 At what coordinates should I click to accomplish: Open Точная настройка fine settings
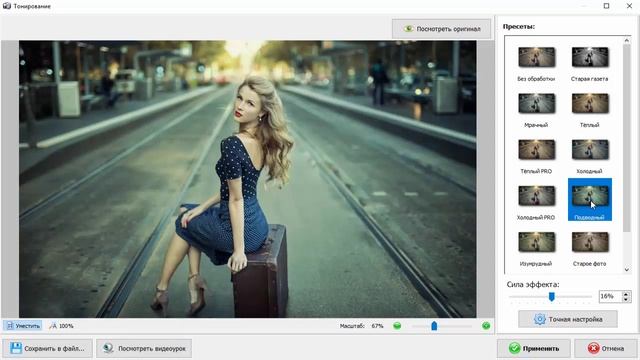click(568, 319)
